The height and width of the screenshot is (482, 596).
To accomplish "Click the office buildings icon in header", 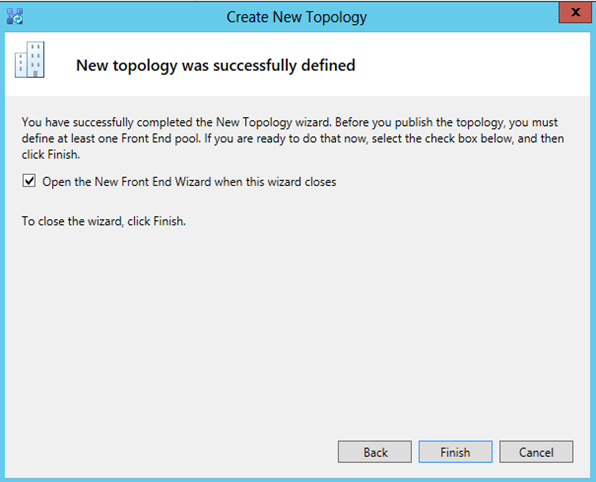I will tap(30, 60).
